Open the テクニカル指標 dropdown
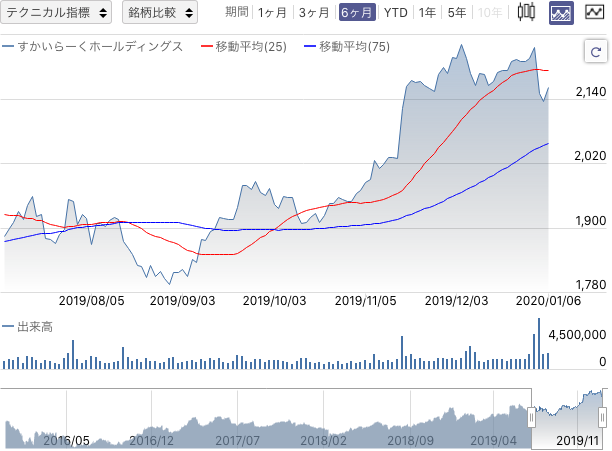The image size is (612, 451). [x=56, y=12]
